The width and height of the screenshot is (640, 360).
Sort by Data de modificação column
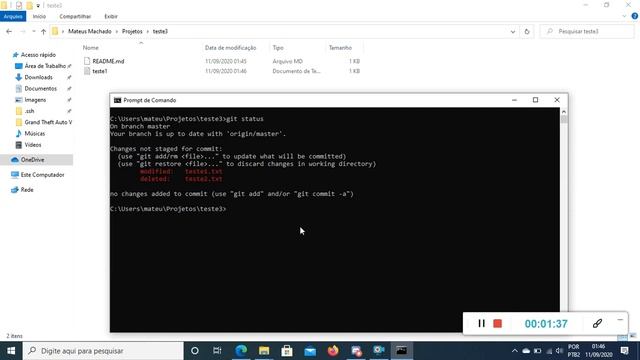(x=231, y=48)
